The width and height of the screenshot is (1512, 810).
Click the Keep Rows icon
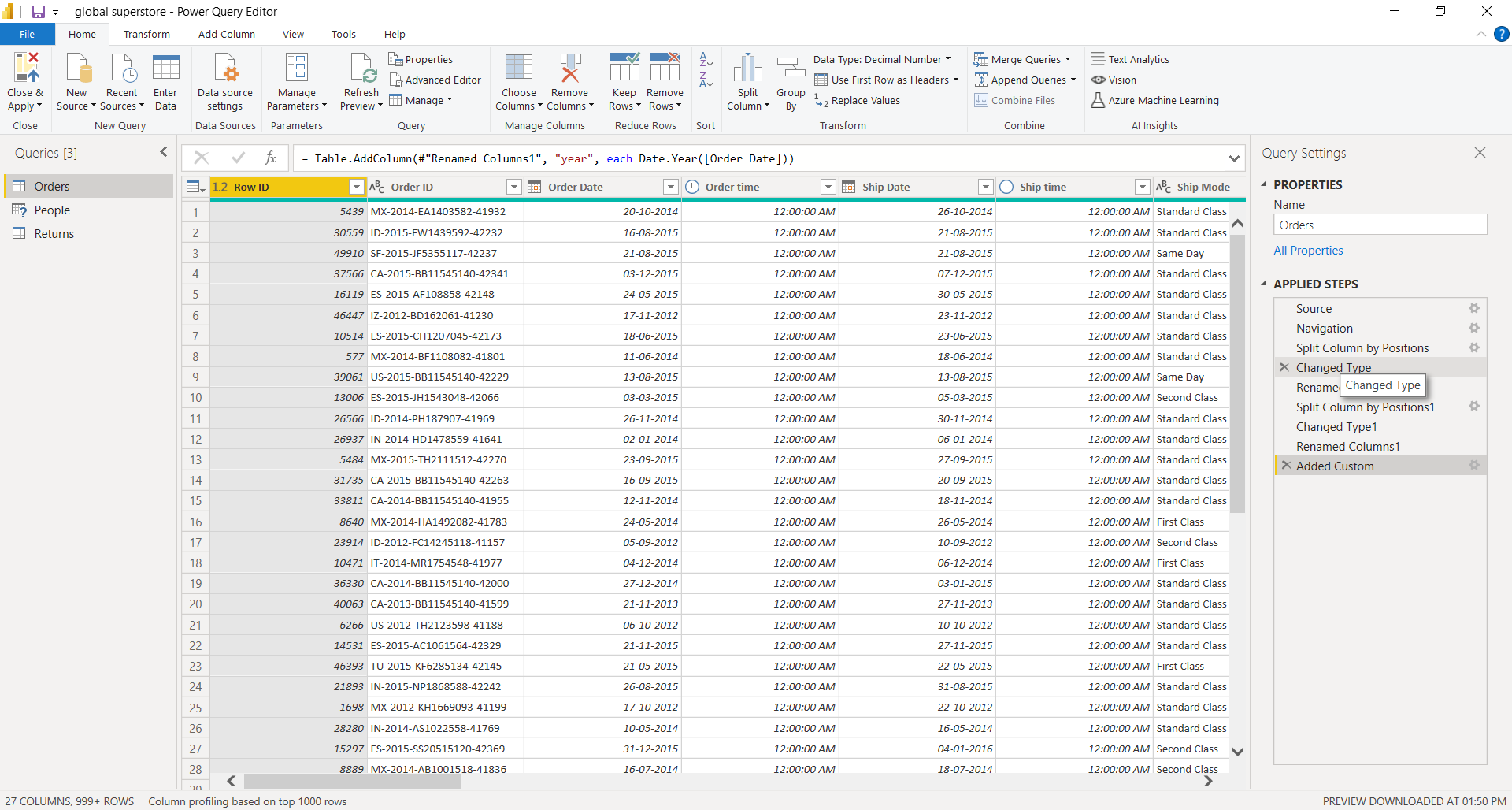tap(624, 69)
